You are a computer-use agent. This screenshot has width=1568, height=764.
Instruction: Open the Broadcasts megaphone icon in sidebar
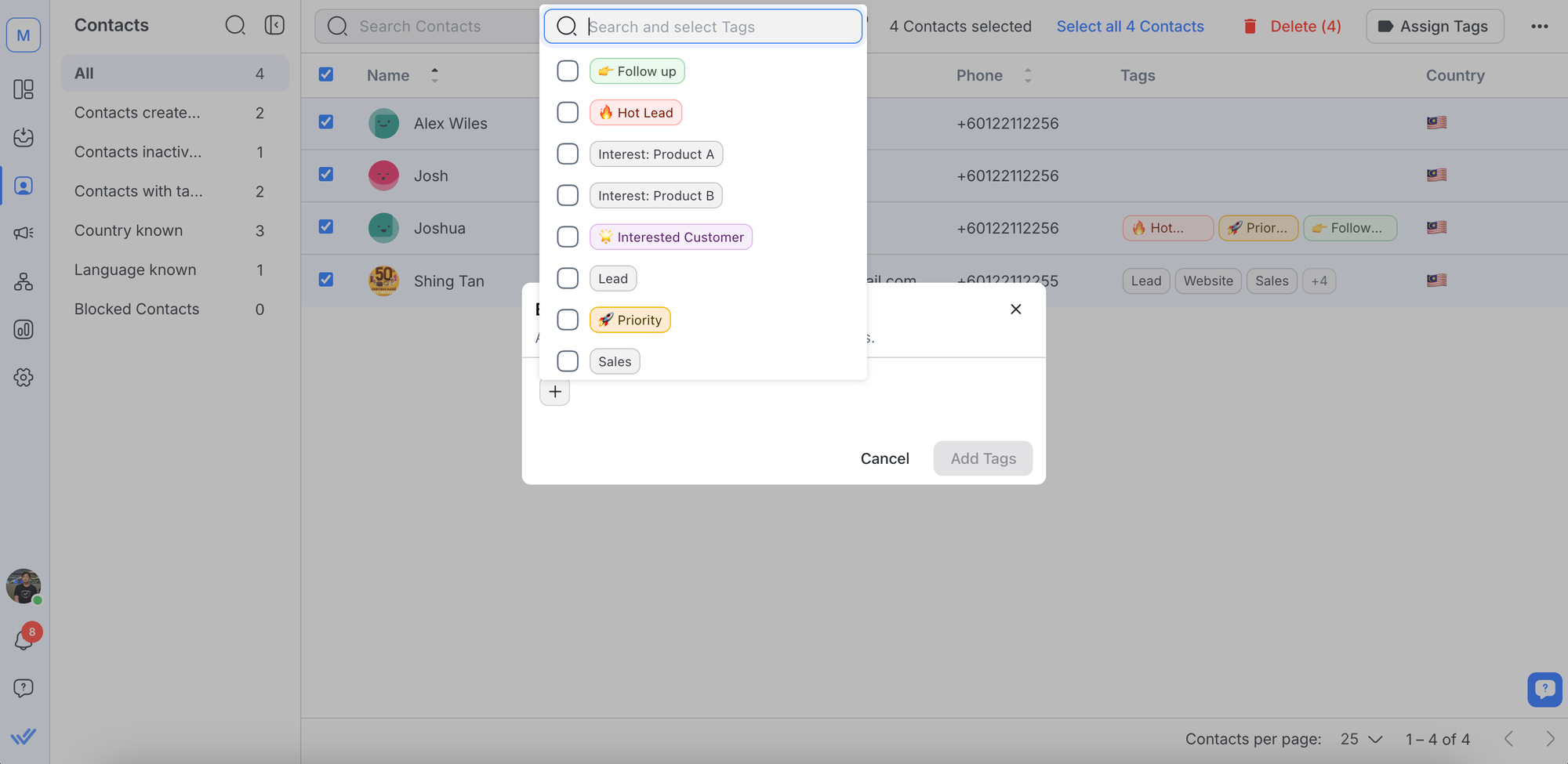coord(24,233)
